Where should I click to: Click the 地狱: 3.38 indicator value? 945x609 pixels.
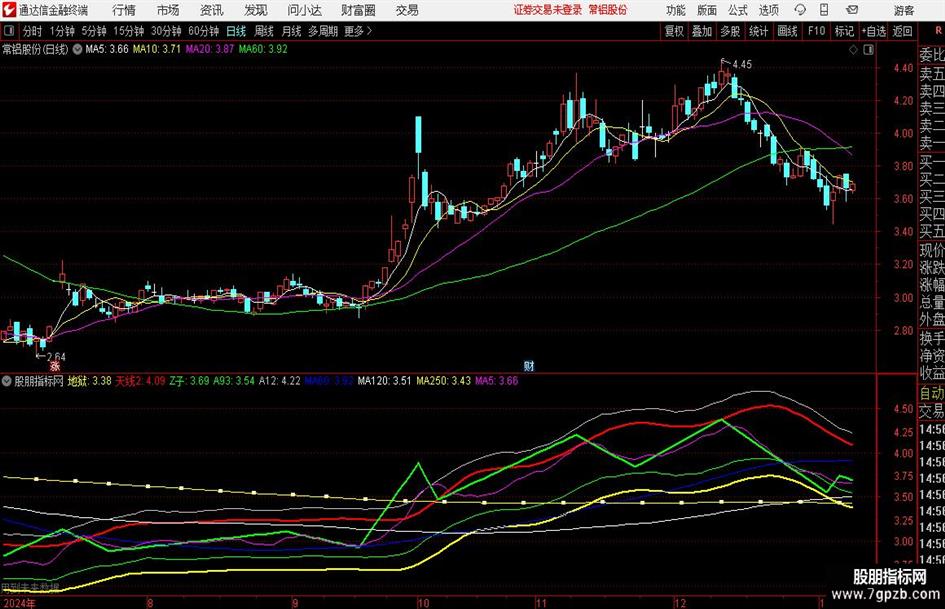pos(89,381)
